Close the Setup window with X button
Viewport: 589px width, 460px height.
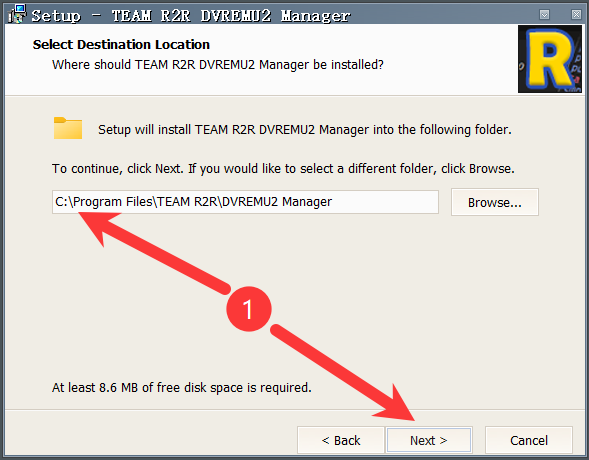coord(576,14)
